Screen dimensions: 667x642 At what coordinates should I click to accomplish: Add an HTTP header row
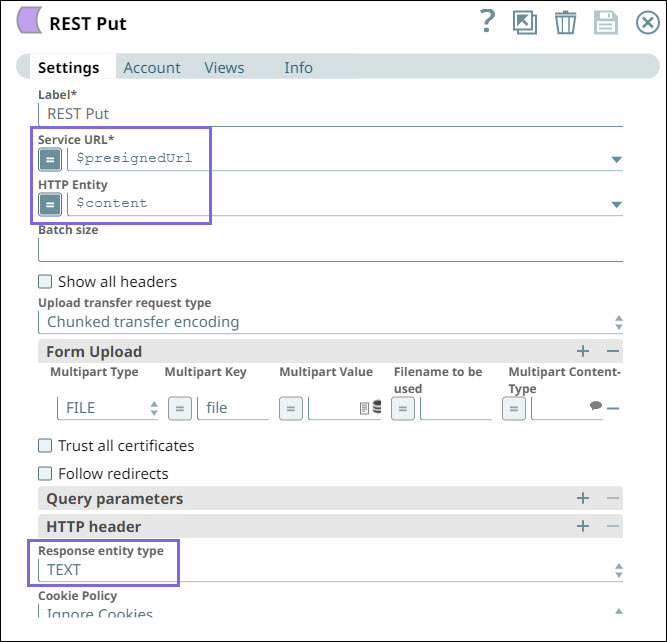click(x=583, y=526)
